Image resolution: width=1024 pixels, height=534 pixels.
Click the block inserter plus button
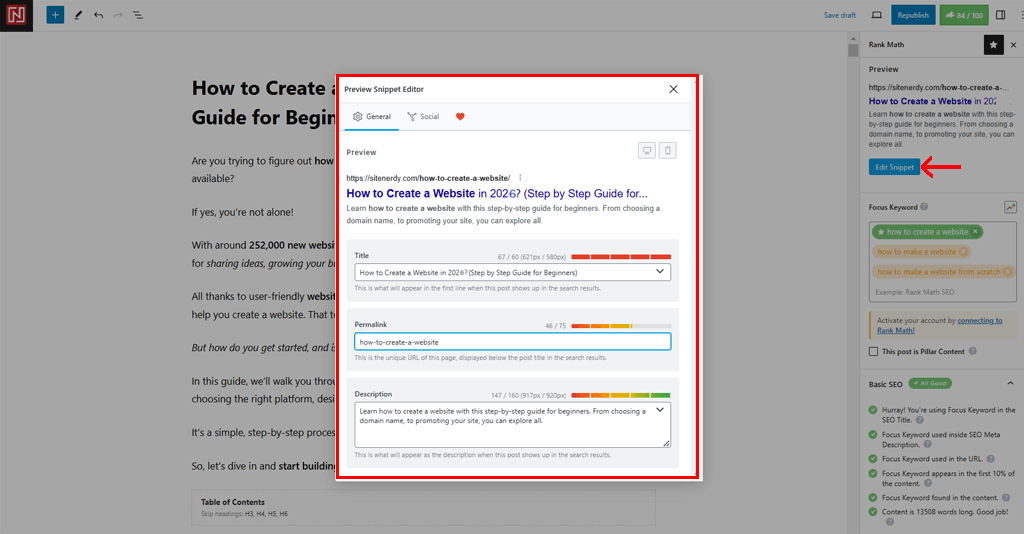click(55, 15)
